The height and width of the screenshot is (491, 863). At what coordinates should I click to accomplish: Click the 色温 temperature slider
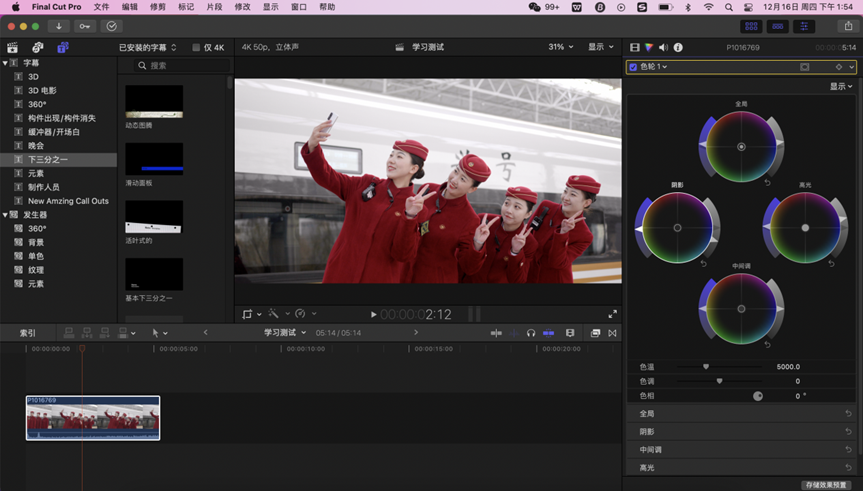(706, 367)
